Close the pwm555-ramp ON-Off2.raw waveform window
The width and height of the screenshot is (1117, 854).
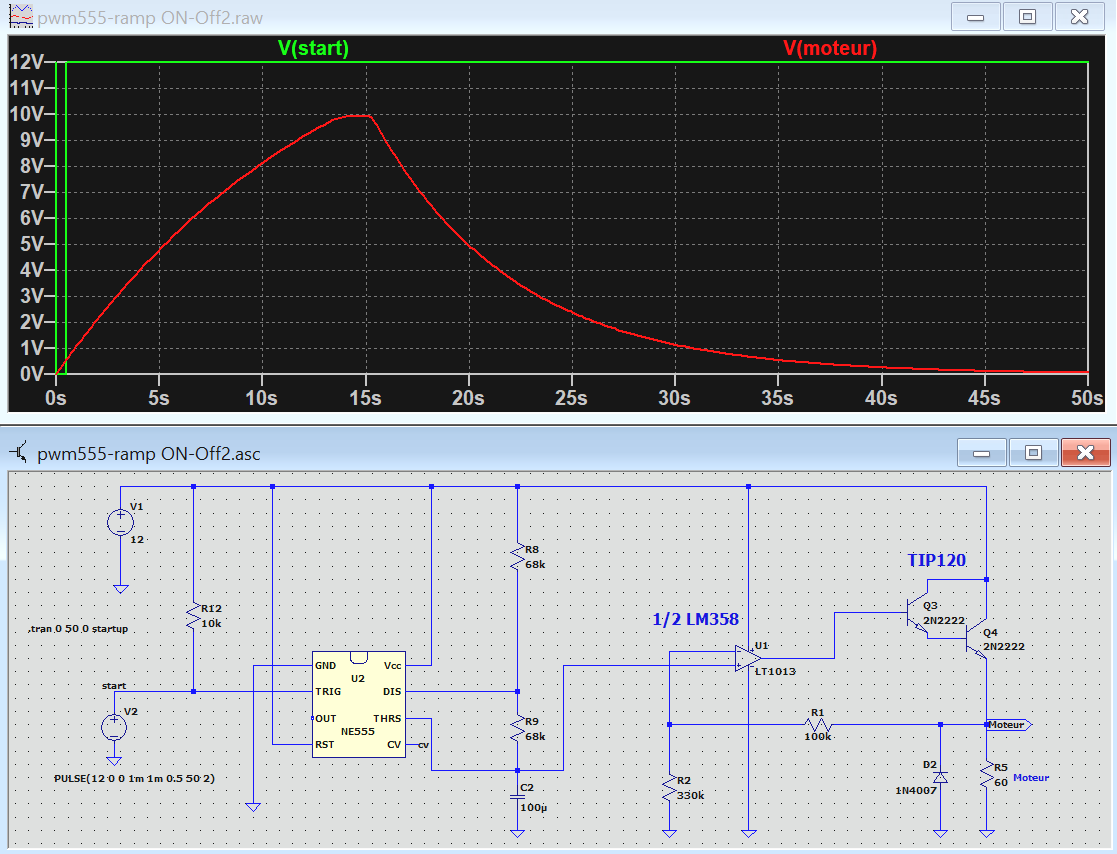click(1080, 16)
